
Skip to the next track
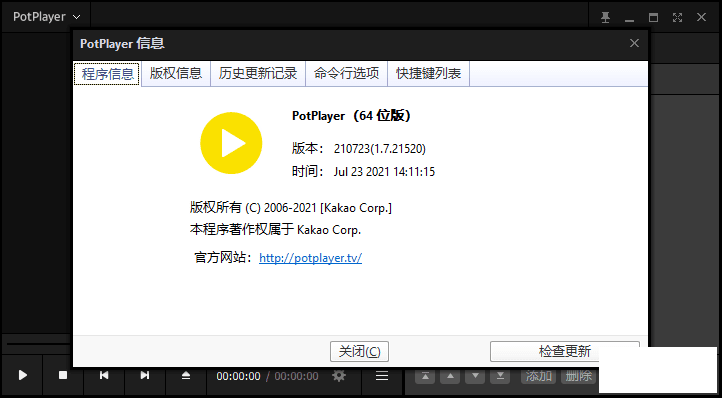145,375
